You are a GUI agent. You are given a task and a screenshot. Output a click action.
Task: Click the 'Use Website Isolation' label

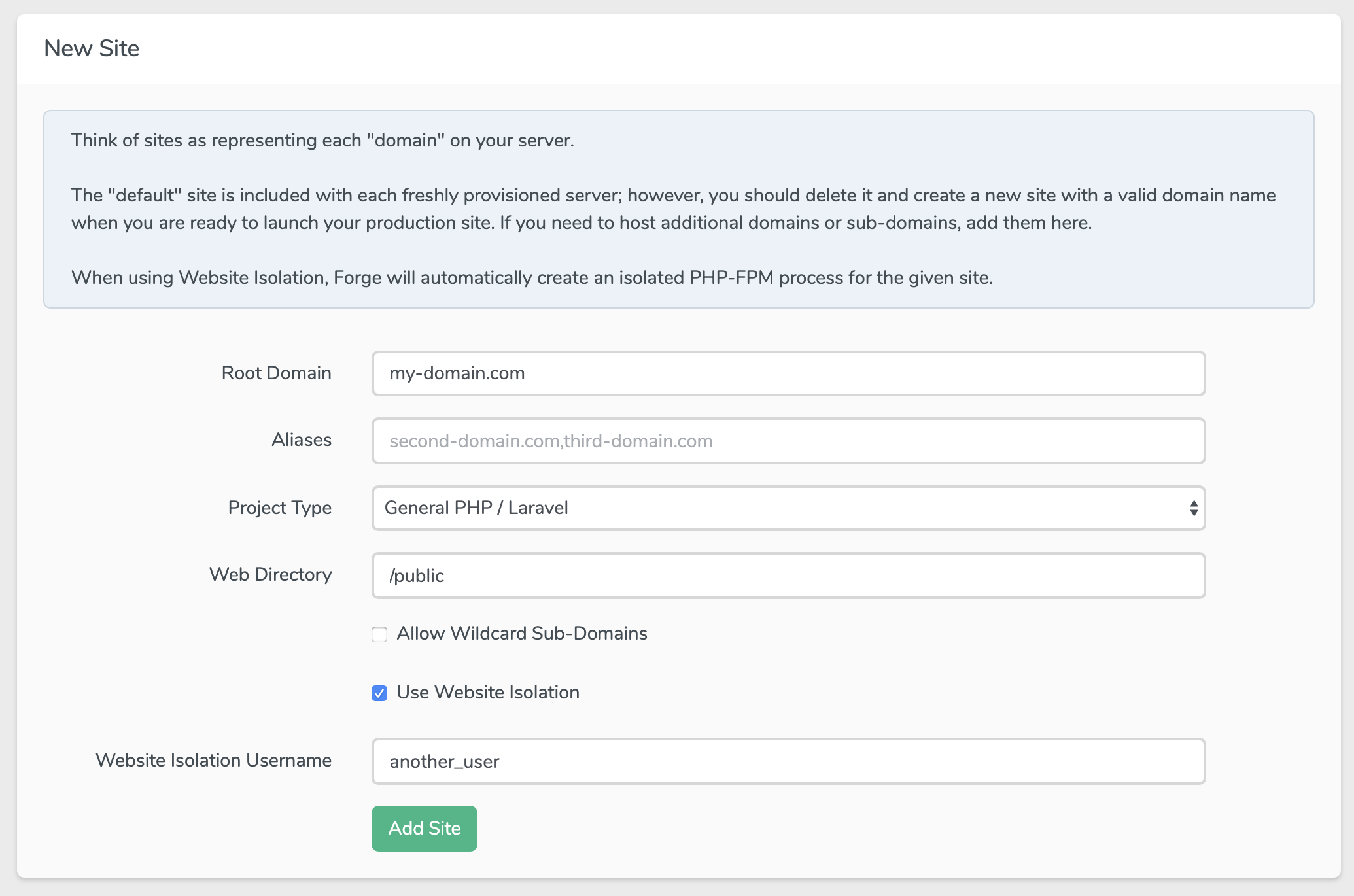[488, 692]
